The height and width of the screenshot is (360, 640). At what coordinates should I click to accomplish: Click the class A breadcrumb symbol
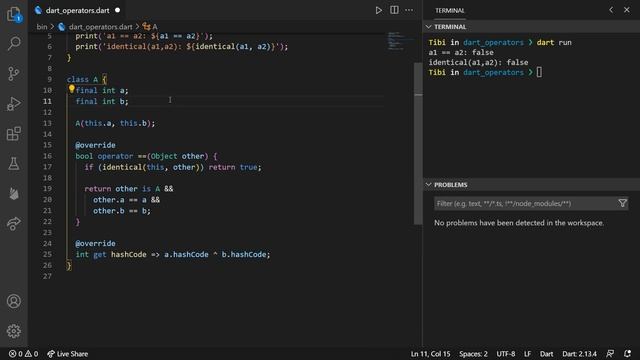(150, 27)
